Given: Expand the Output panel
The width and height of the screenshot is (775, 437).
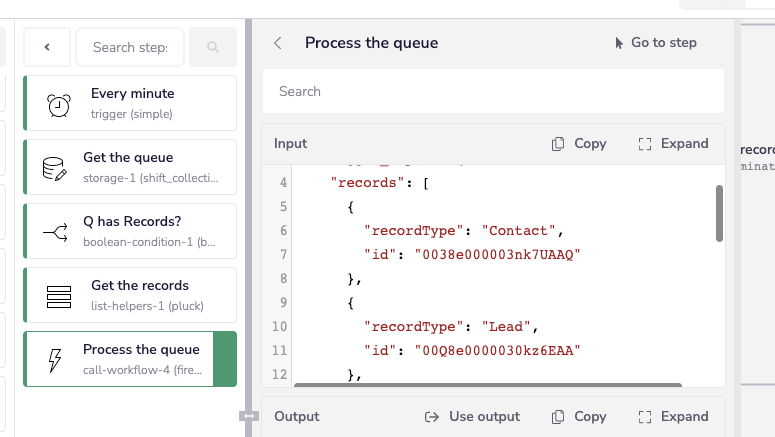Looking at the screenshot, I should click(673, 416).
